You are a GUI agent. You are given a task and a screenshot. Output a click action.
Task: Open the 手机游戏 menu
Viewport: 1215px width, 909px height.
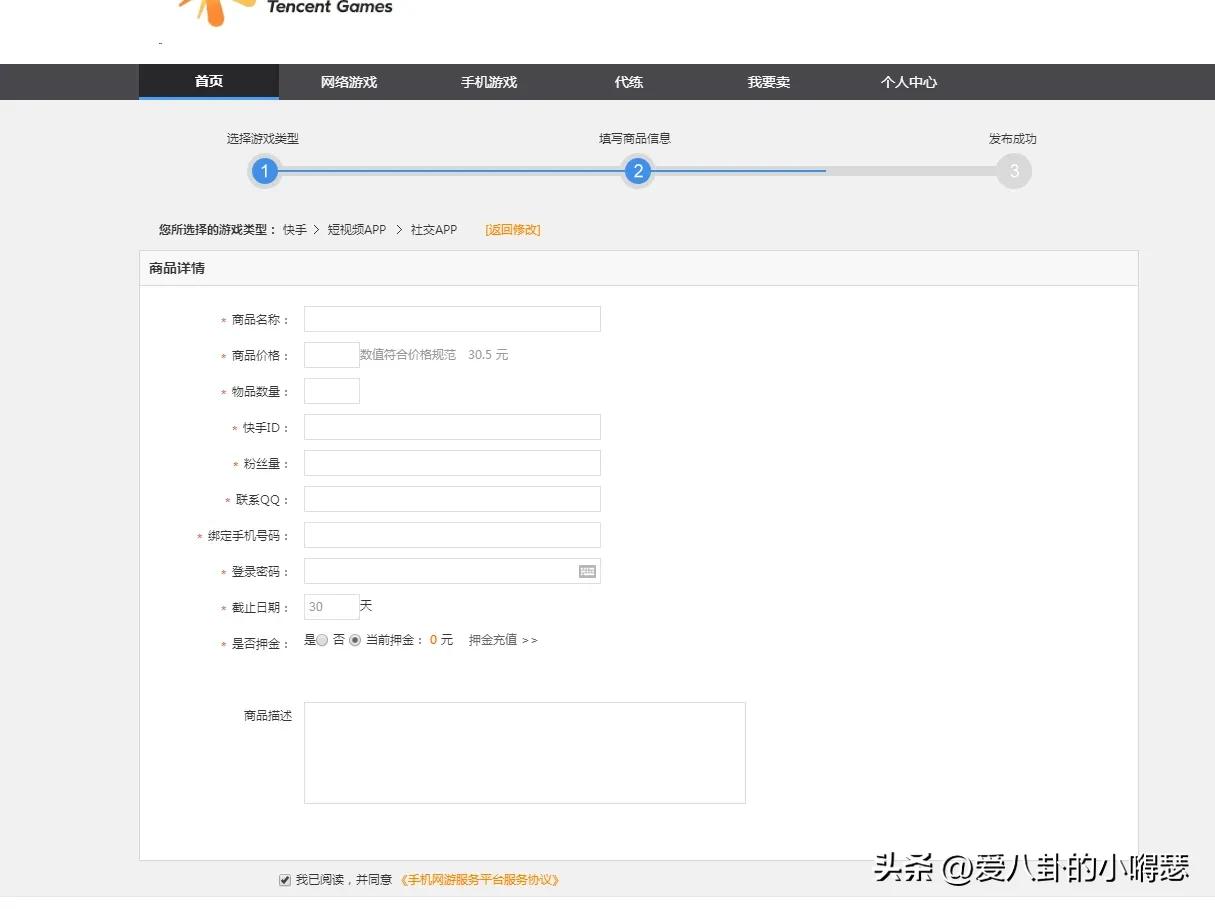(x=488, y=82)
